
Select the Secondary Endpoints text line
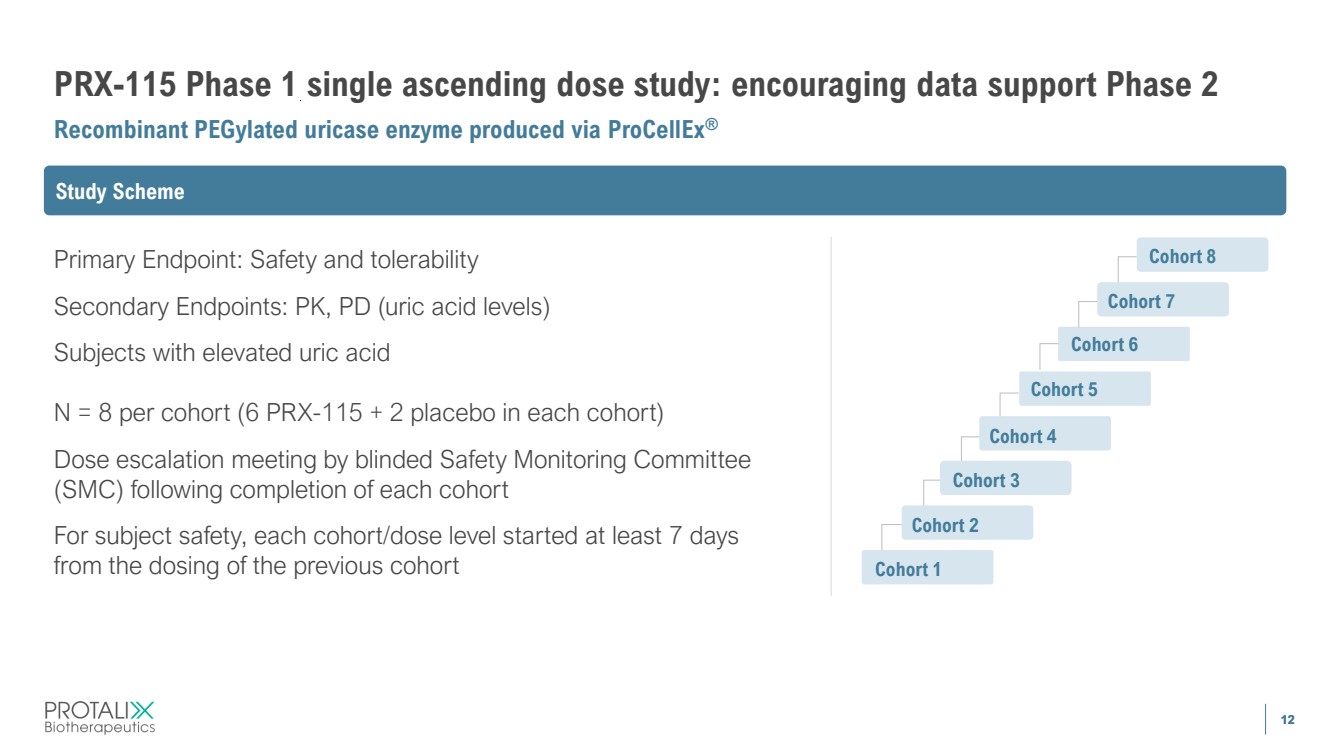click(x=301, y=307)
